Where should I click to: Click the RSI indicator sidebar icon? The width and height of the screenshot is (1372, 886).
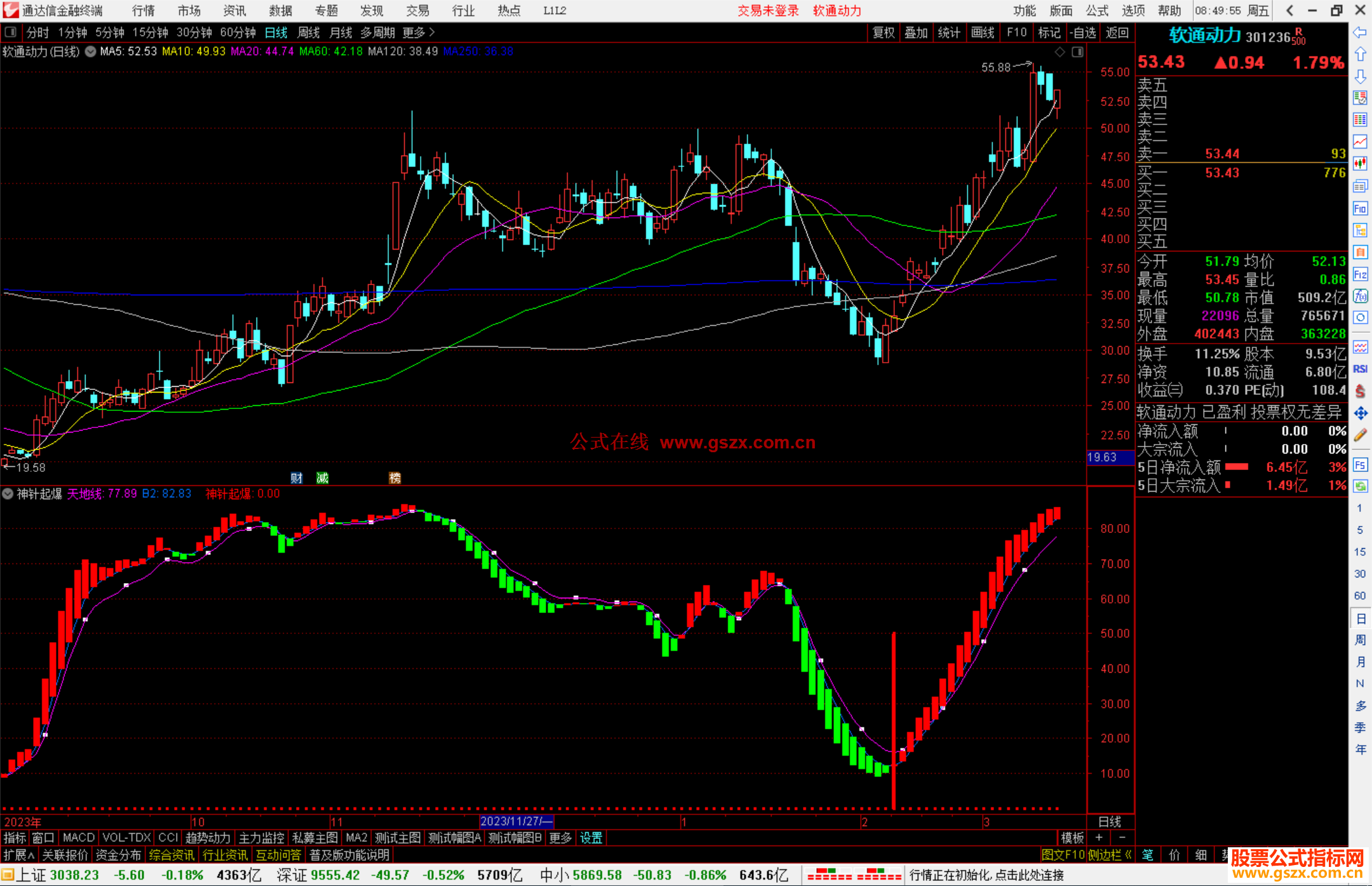1360,369
